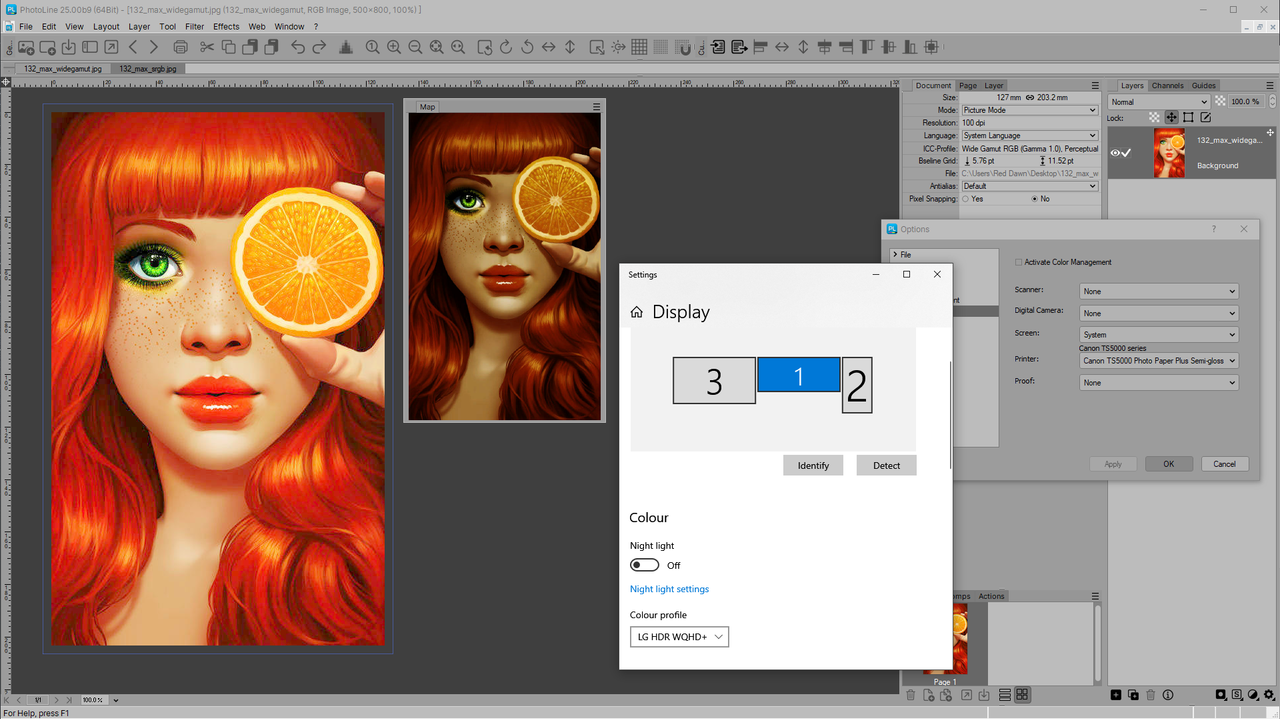The height and width of the screenshot is (719, 1280).
Task: Click the Rotate Counter-clockwise icon
Action: [527, 47]
